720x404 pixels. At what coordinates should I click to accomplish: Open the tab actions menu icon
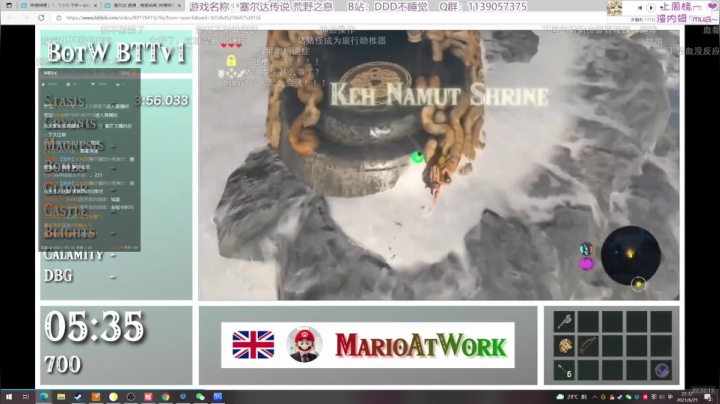coord(9,6)
